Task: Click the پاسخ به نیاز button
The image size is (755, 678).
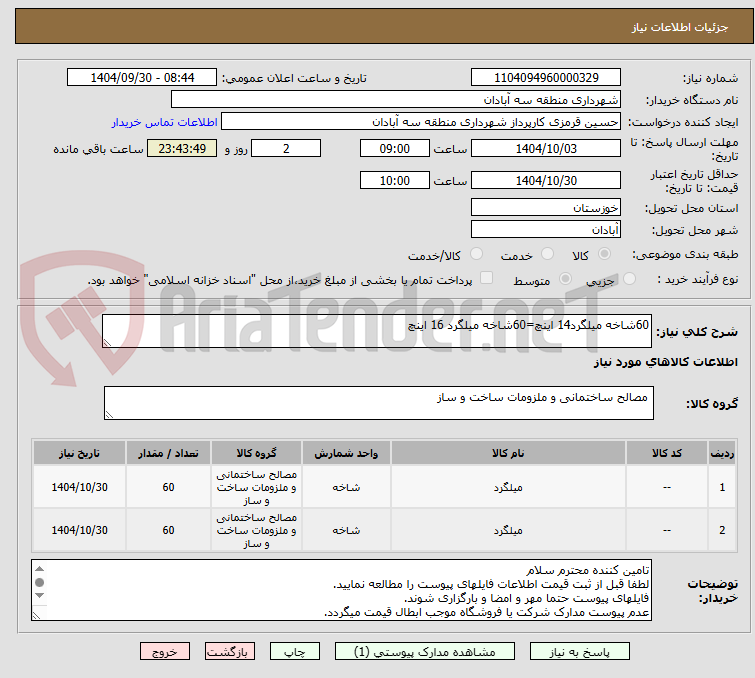Action: [580, 652]
